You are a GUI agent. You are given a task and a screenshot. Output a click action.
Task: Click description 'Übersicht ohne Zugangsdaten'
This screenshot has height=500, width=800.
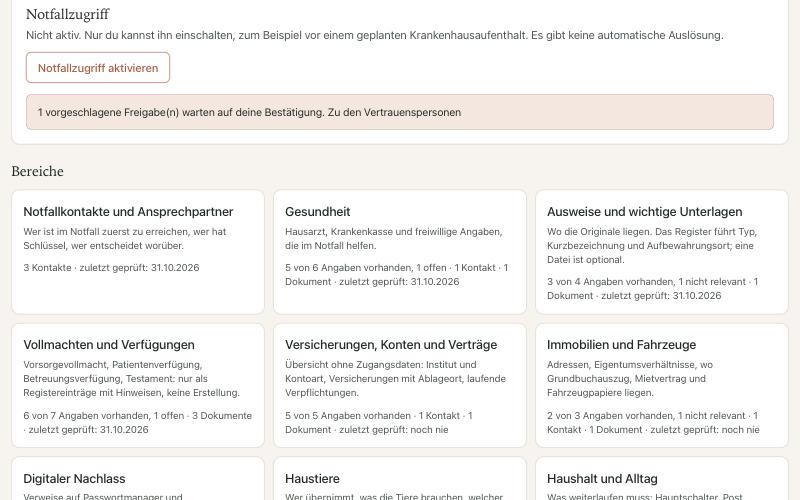[x=395, y=379]
